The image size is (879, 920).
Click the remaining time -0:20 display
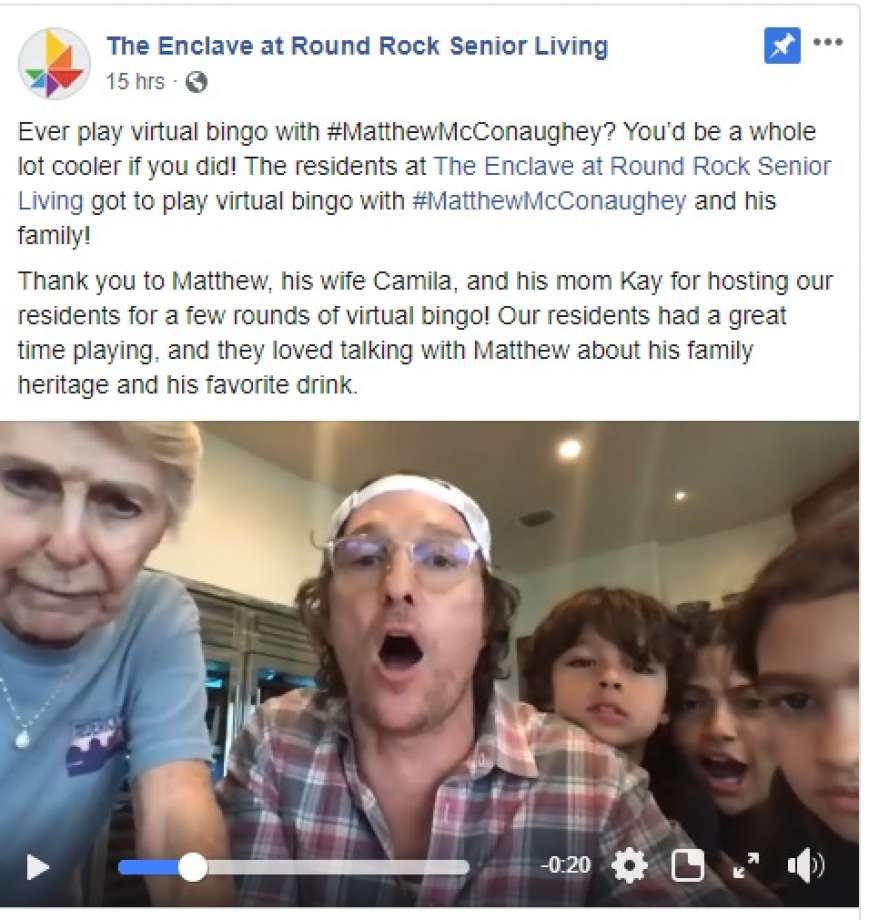coord(566,865)
